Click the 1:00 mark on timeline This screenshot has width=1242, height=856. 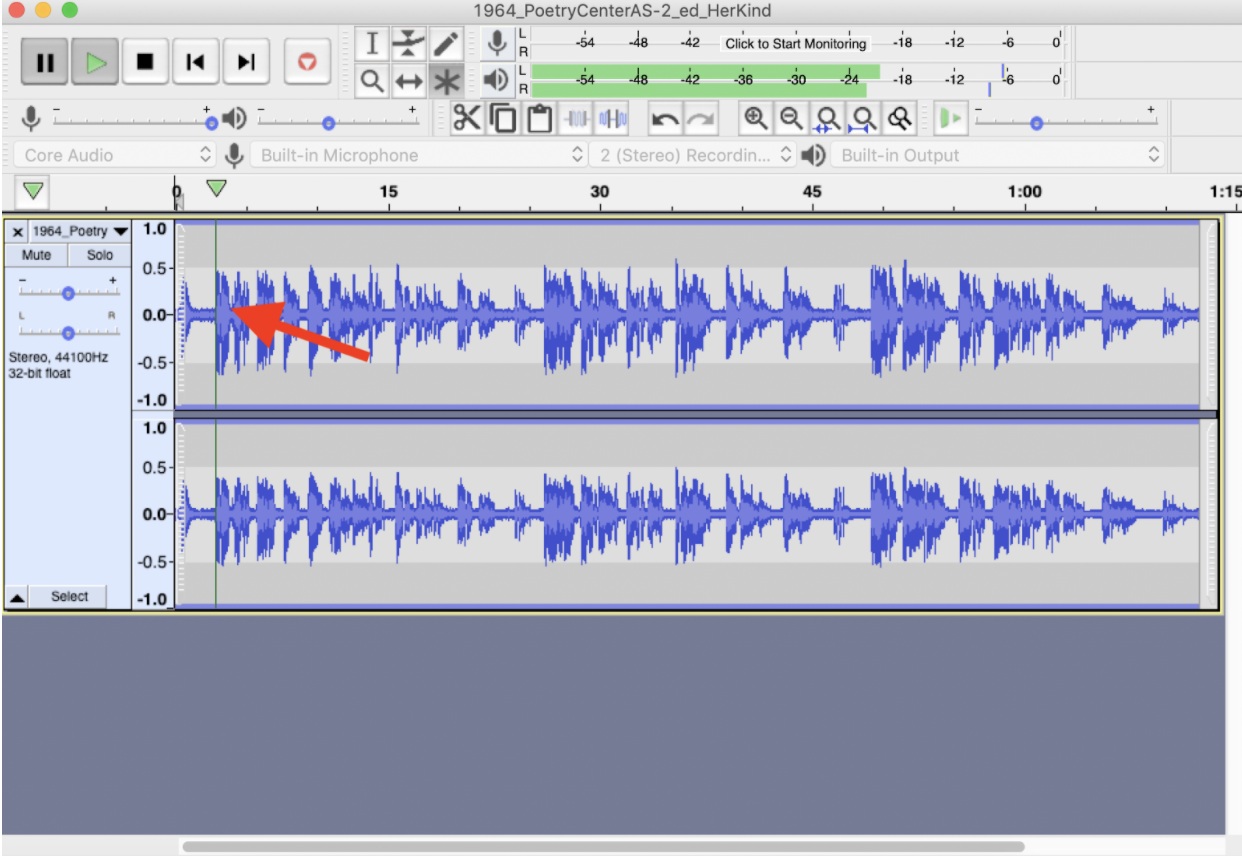pos(1024,191)
